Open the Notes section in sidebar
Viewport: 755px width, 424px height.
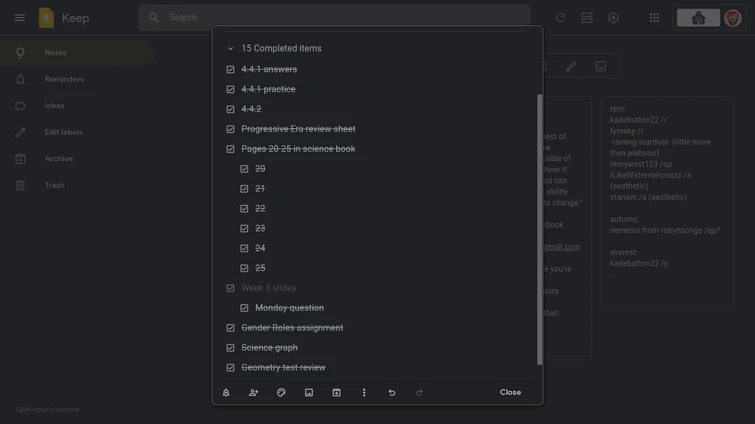[77, 52]
